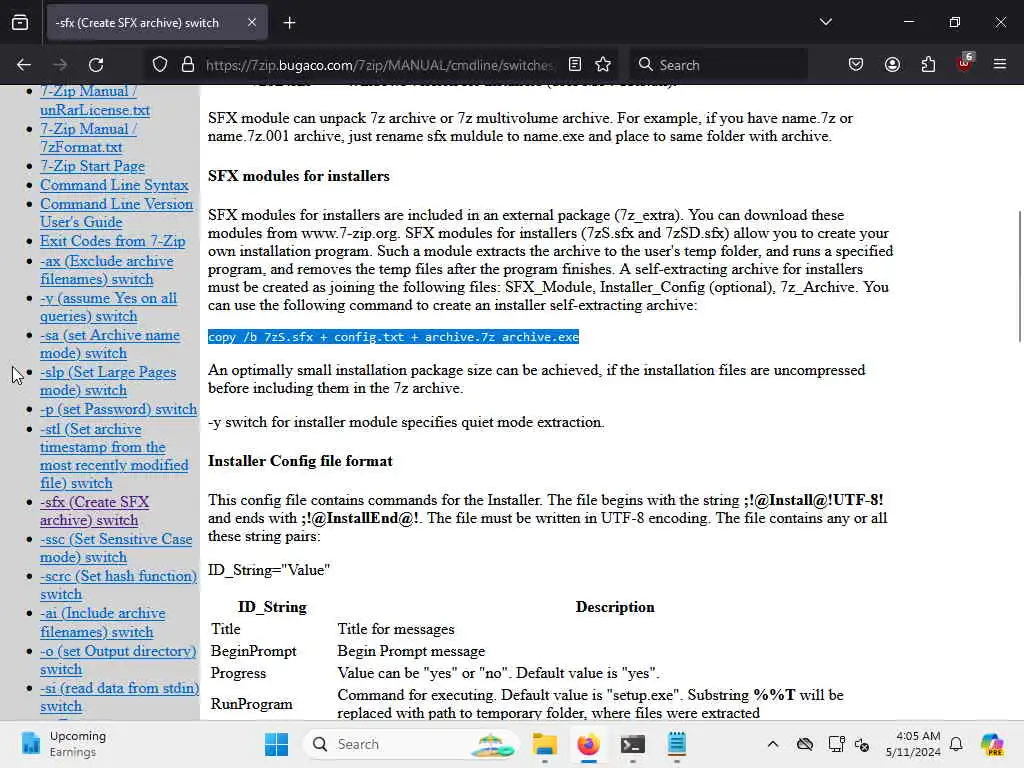The height and width of the screenshot is (768, 1024).
Task: Open -y (assume Yes) switch link
Action: point(108,307)
